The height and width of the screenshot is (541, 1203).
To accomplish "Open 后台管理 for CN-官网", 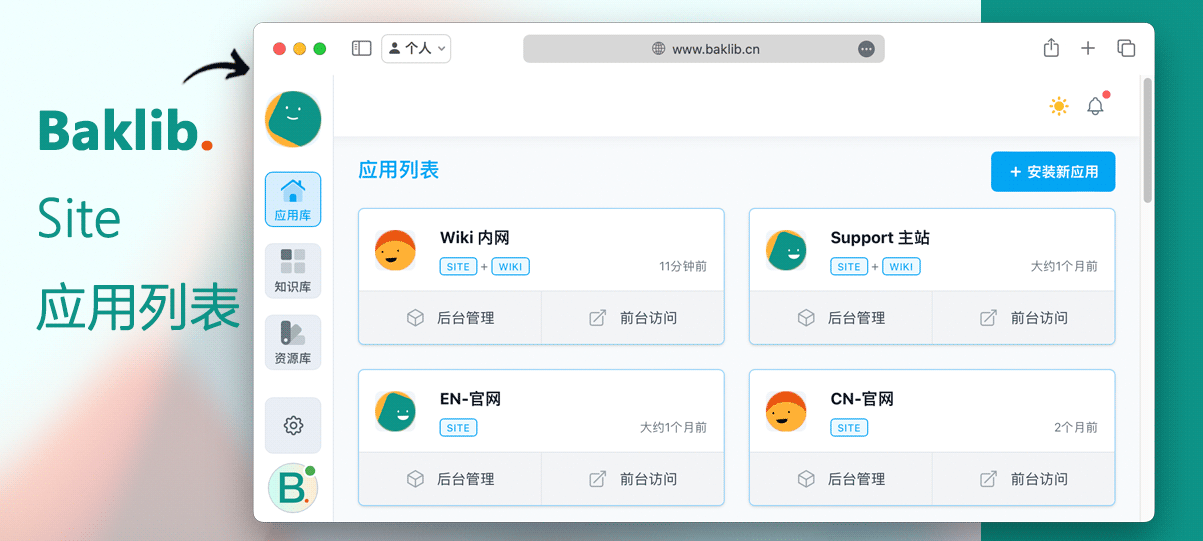I will coord(841,479).
